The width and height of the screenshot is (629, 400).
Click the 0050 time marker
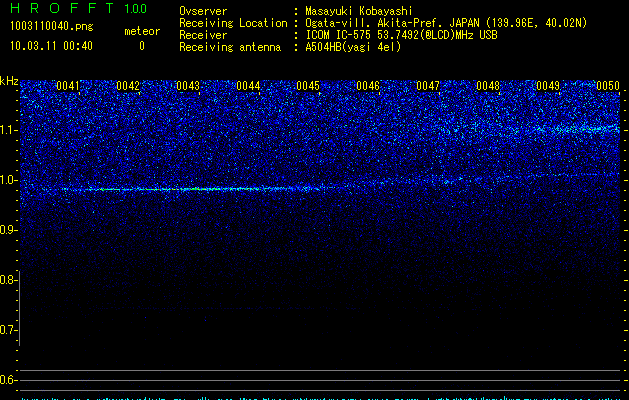[x=608, y=86]
